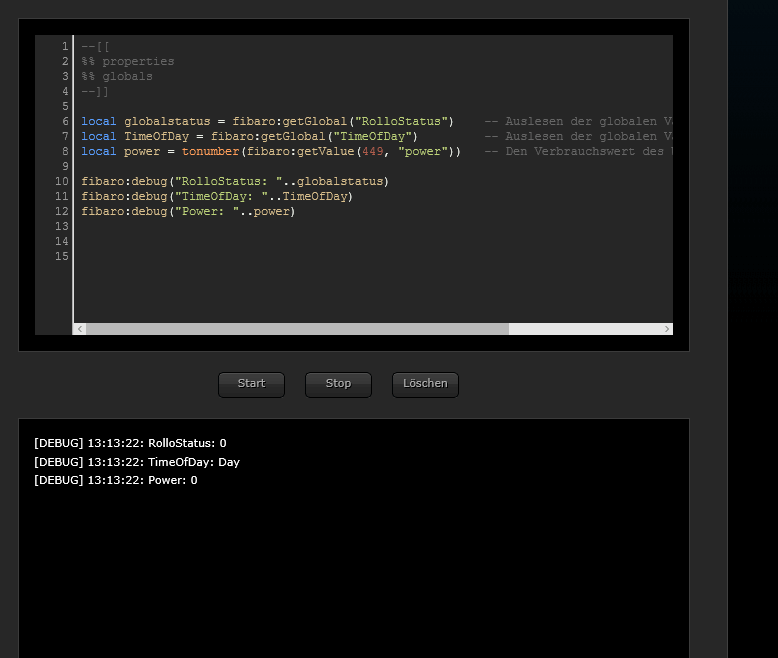Click the "TimeOfDay: Day" debug output line
The width and height of the screenshot is (778, 658).
click(x=137, y=462)
